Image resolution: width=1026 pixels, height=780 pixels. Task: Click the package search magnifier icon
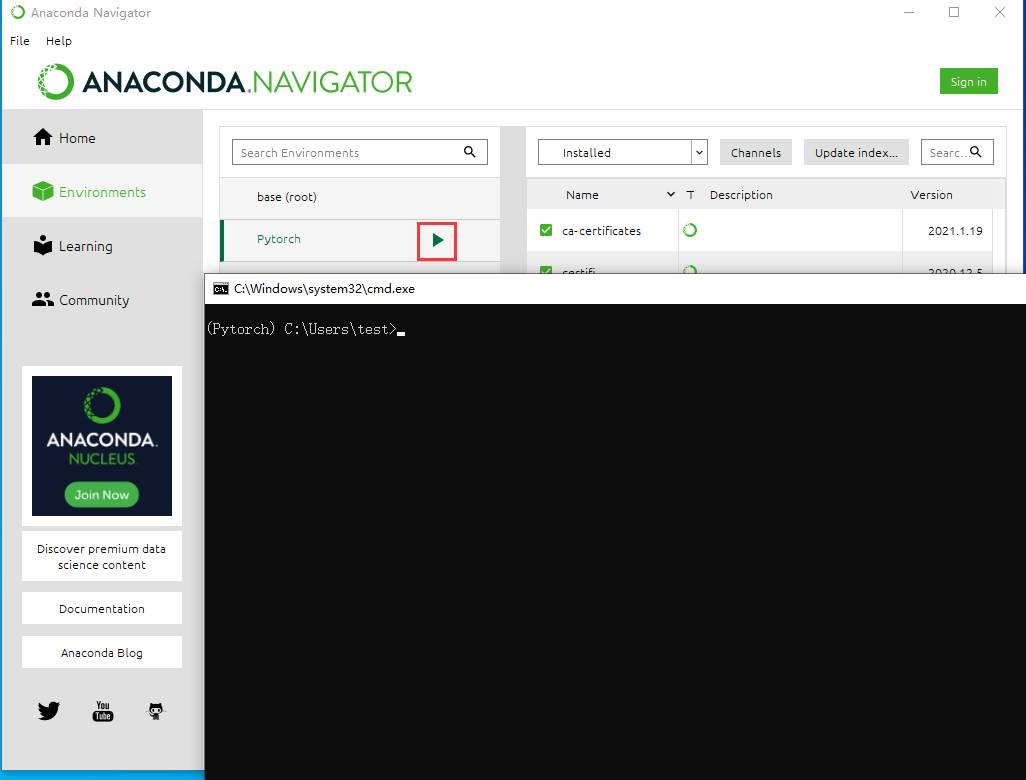point(976,152)
